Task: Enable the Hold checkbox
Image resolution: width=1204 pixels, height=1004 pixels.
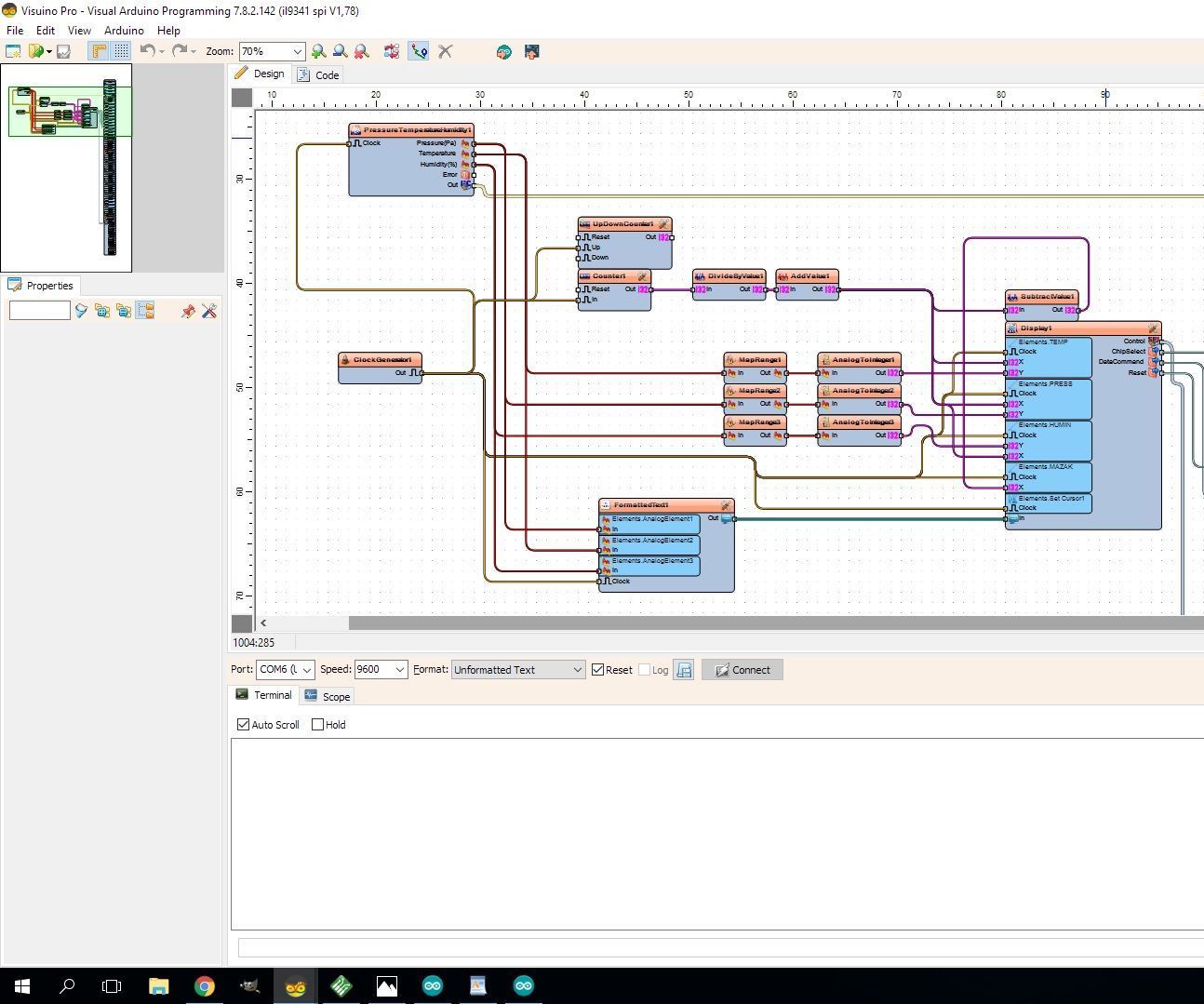Action: [318, 725]
